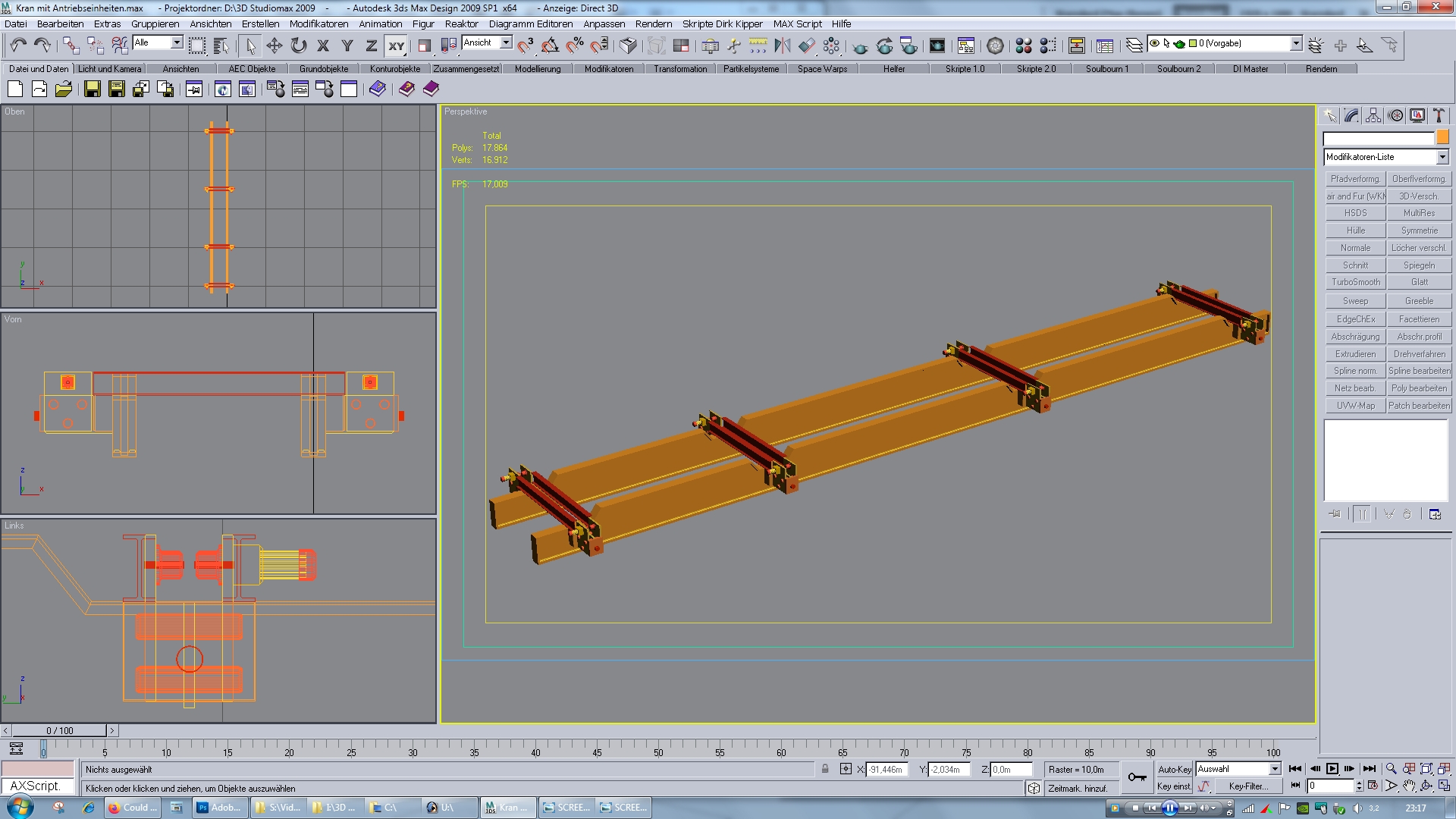Click the TurboSmooth modifier button
Screen dimensions: 1456x819
click(1355, 282)
